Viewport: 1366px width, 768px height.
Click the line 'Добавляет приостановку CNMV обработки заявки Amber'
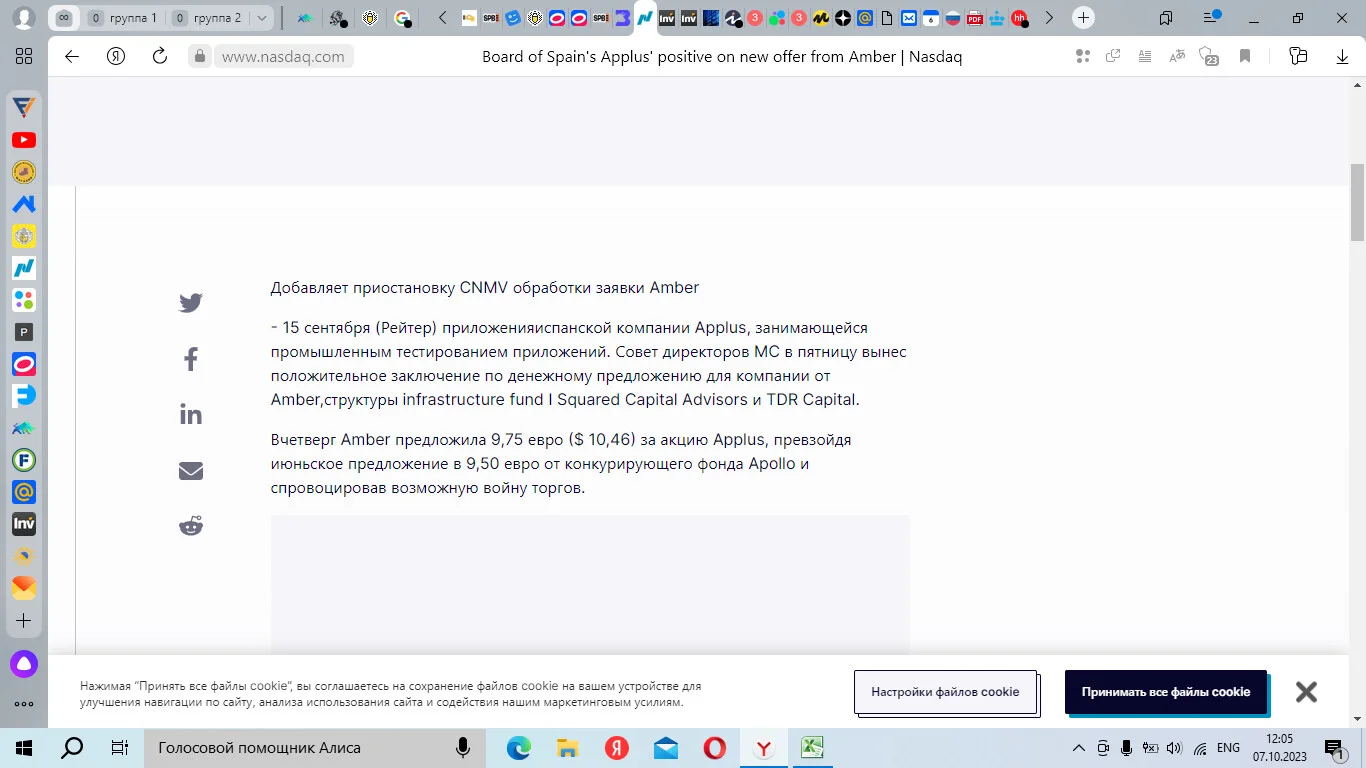[485, 288]
